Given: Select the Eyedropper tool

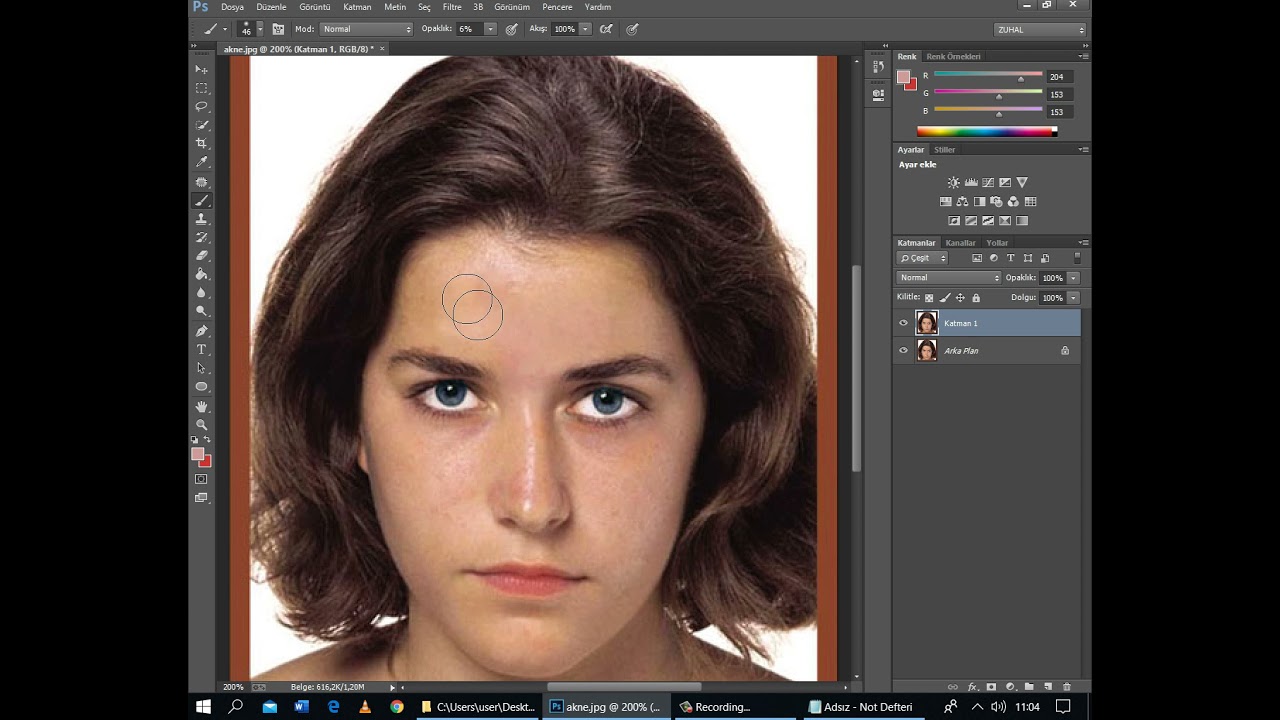Looking at the screenshot, I should click(x=201, y=162).
